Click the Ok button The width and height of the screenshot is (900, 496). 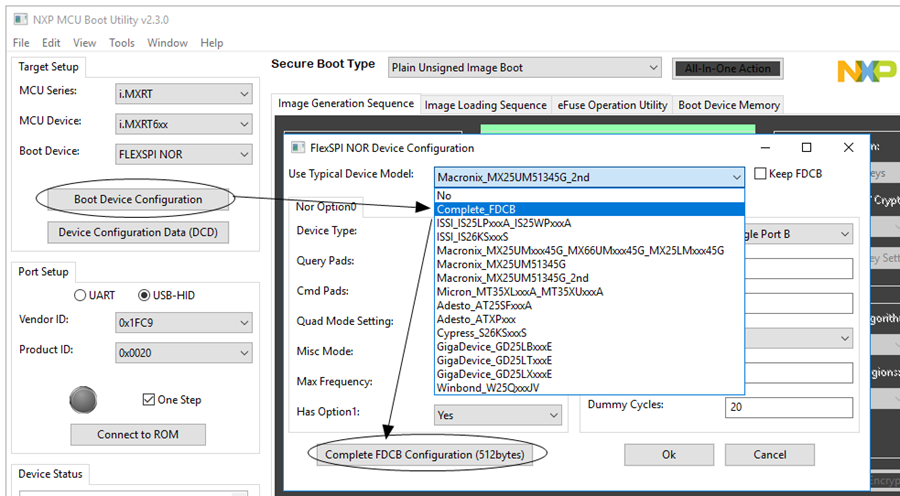[x=669, y=455]
